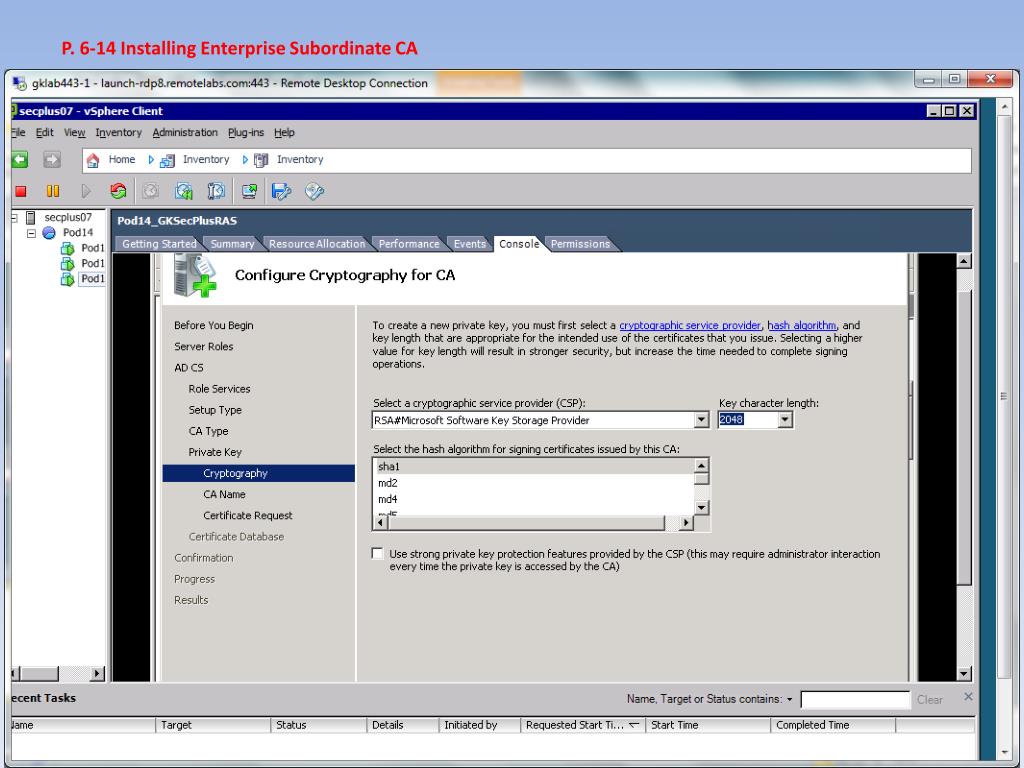Image resolution: width=1024 pixels, height=768 pixels.
Task: Click the console pane scroll down arrow
Action: coord(964,673)
